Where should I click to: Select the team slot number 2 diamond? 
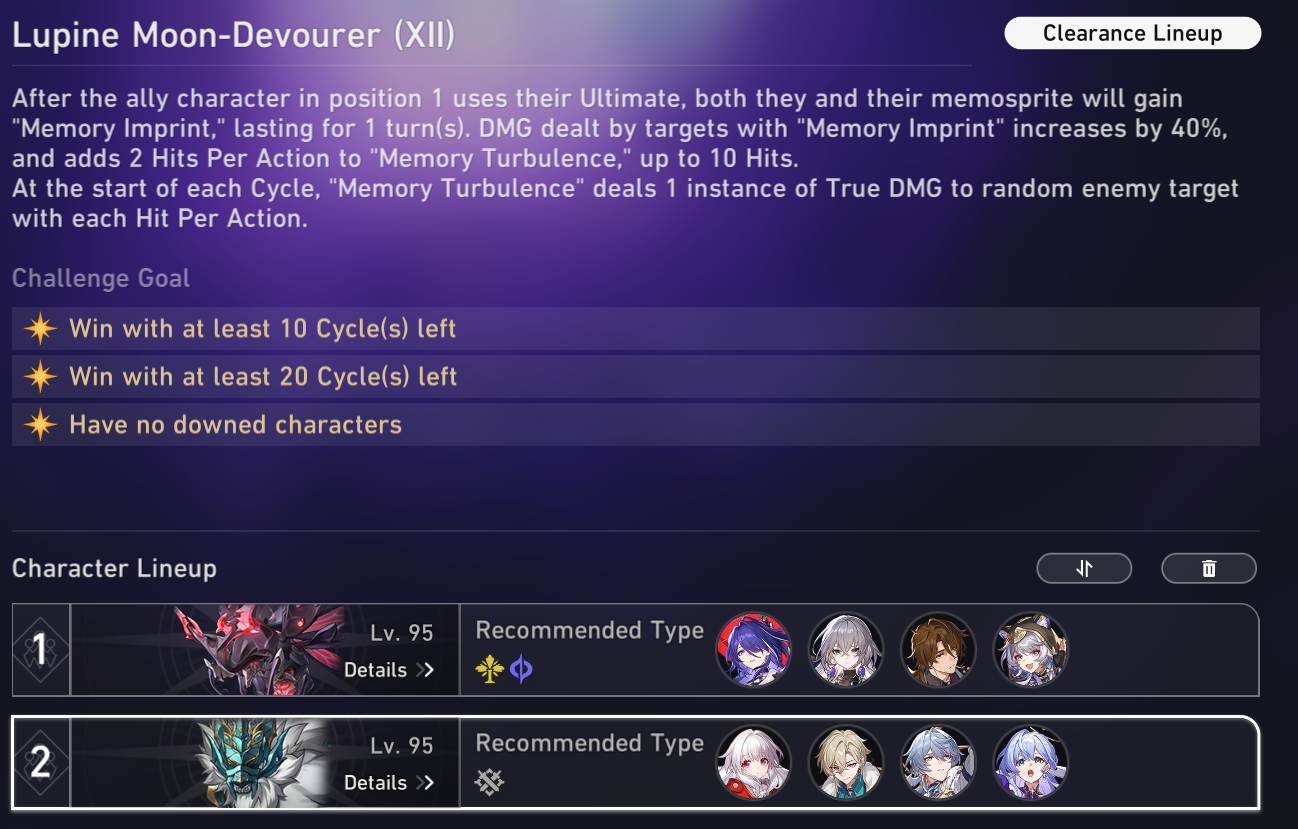coord(41,763)
